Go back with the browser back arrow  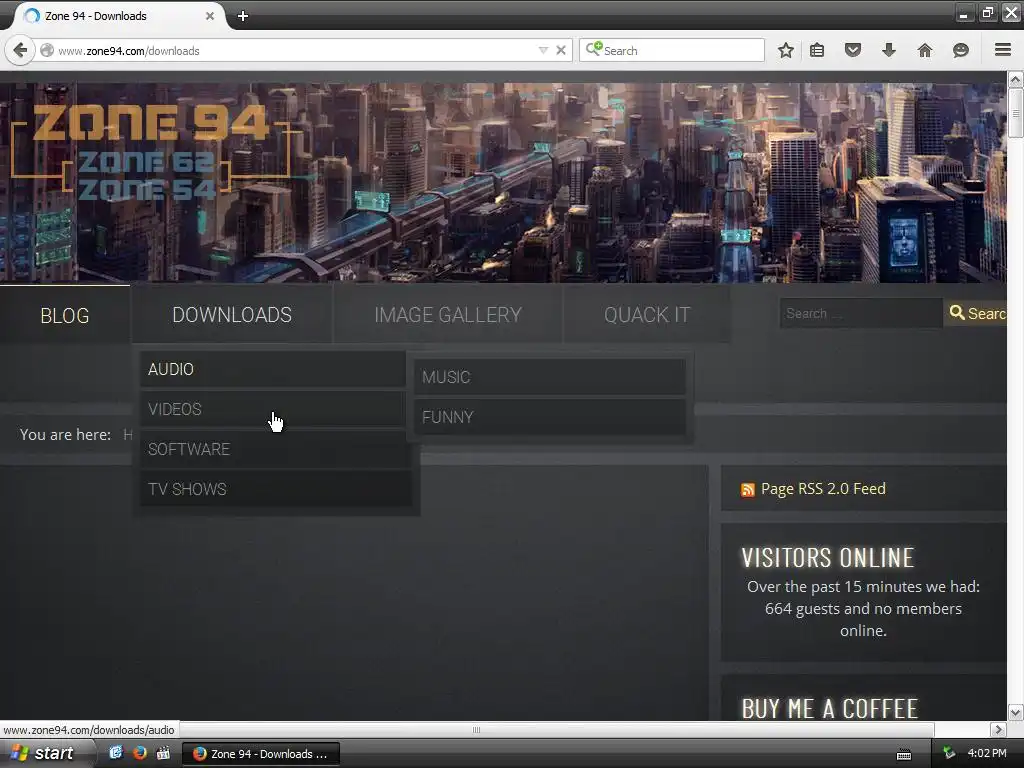[20, 50]
